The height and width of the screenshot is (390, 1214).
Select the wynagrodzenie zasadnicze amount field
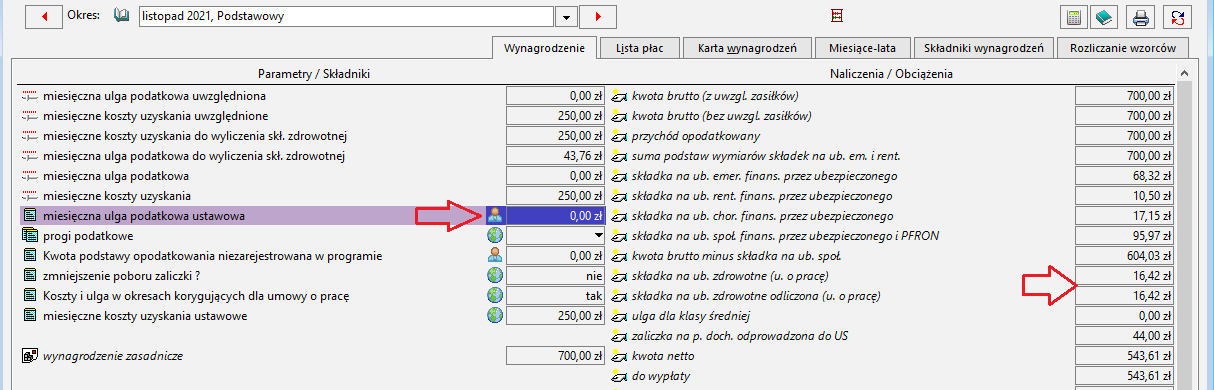point(556,355)
